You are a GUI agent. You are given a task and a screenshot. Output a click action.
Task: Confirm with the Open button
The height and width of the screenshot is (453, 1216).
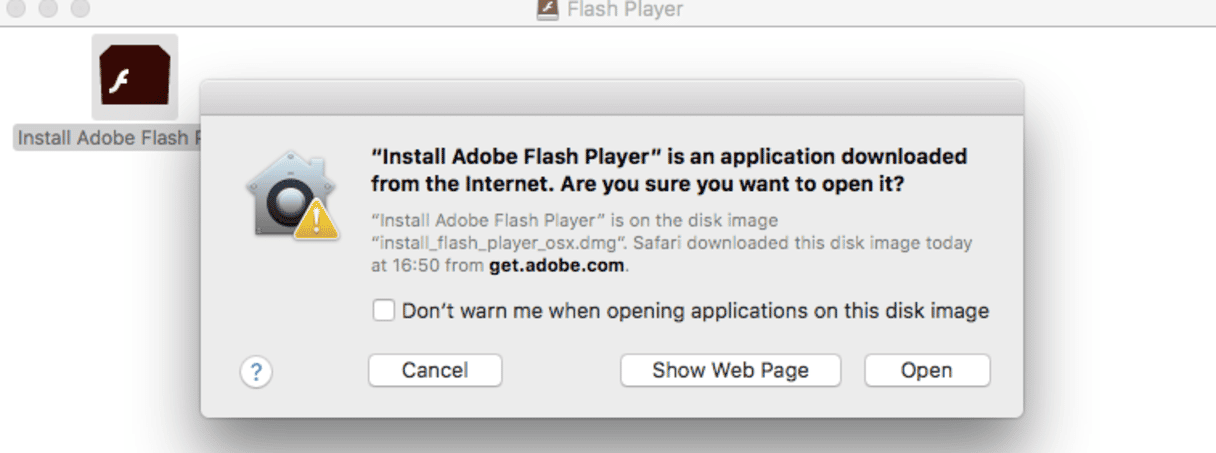pyautogui.click(x=927, y=371)
